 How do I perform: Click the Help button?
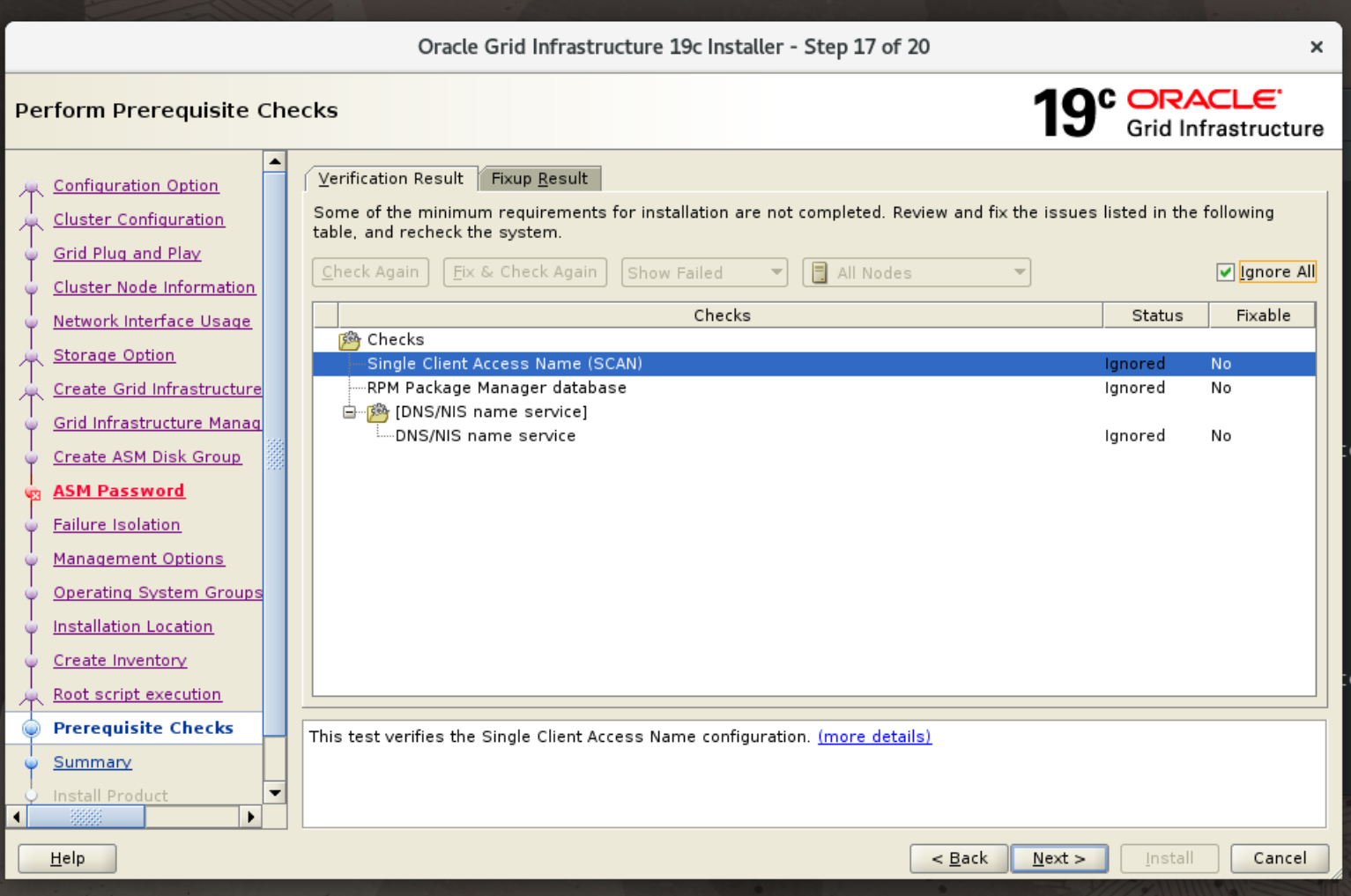click(x=67, y=858)
